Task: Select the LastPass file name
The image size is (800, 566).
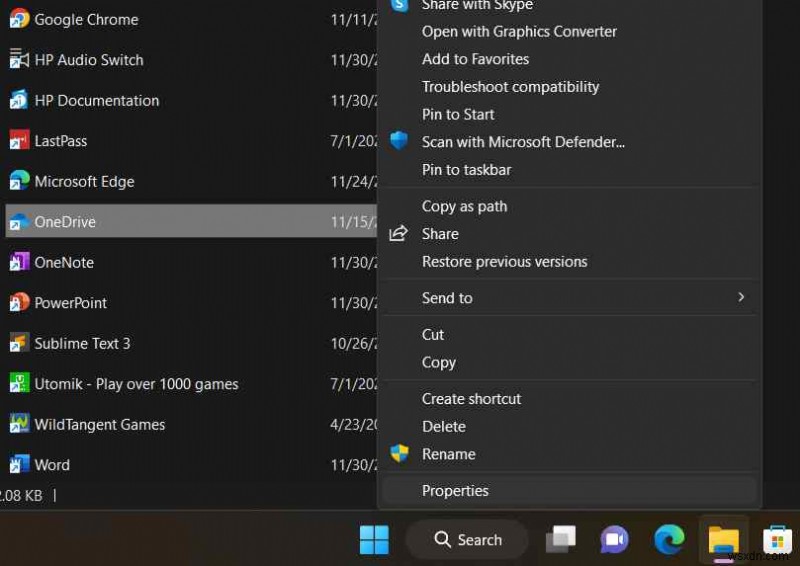Action: tap(61, 141)
